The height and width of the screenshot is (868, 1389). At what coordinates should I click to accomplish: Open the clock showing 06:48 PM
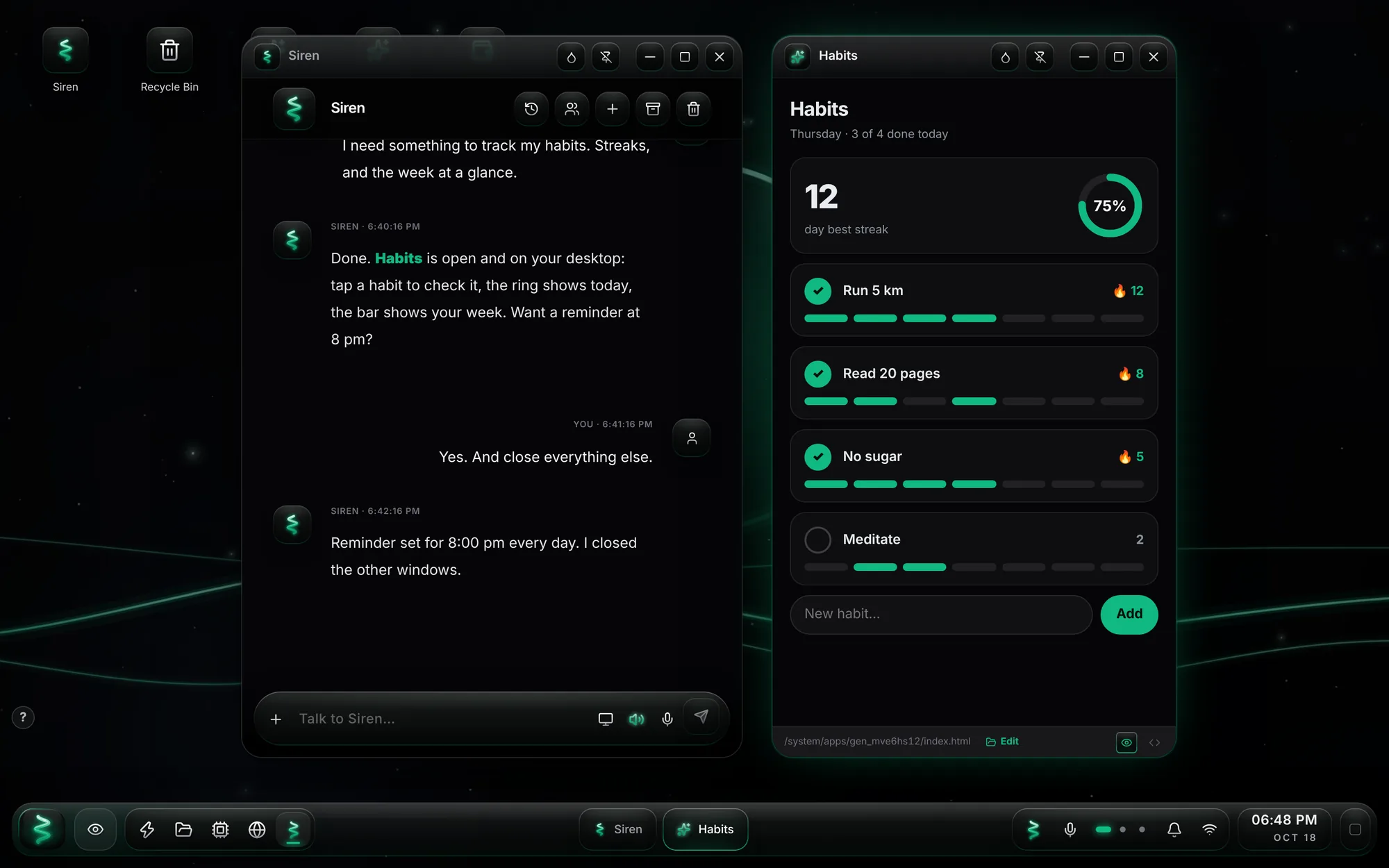[1284, 828]
